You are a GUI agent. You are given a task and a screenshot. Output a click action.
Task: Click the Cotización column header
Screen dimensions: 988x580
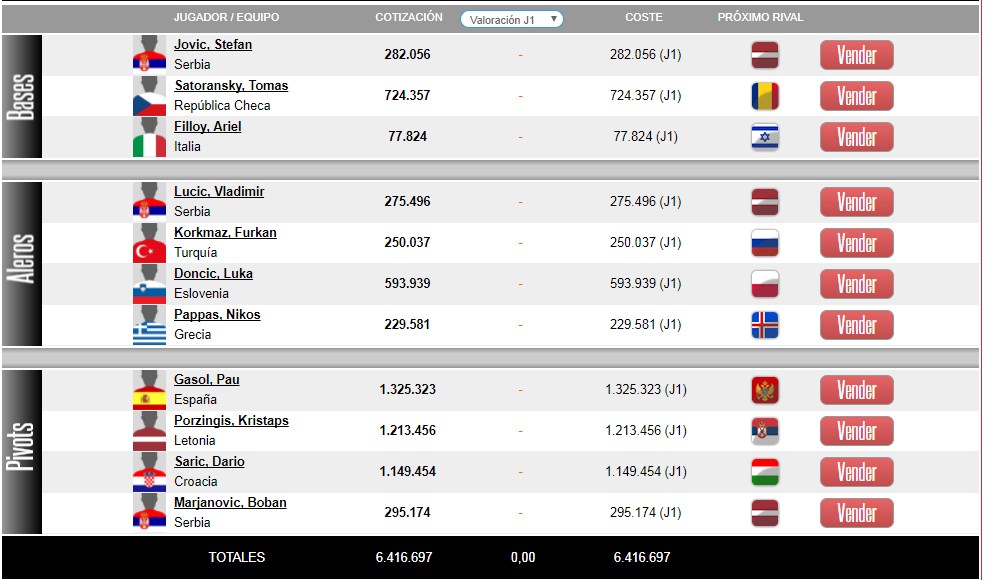pyautogui.click(x=408, y=18)
